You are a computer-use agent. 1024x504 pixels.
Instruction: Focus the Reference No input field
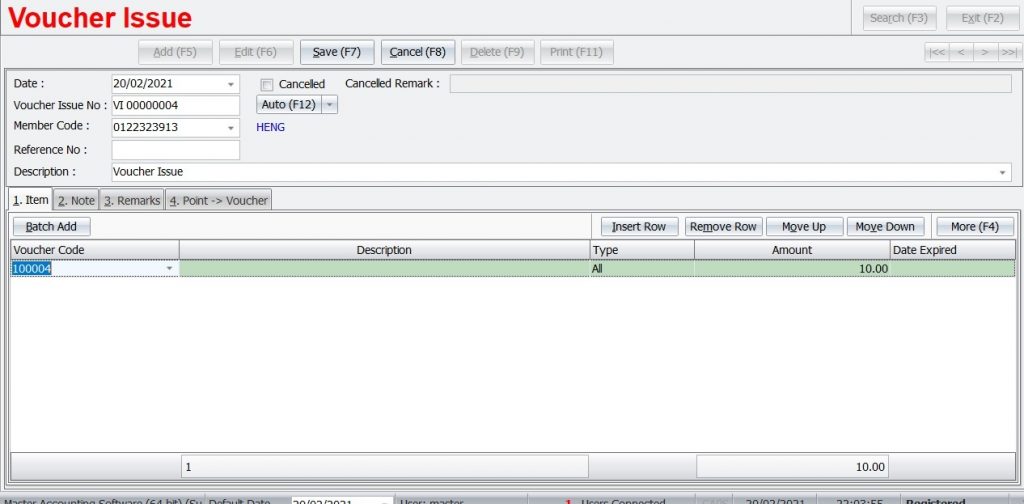tap(176, 150)
